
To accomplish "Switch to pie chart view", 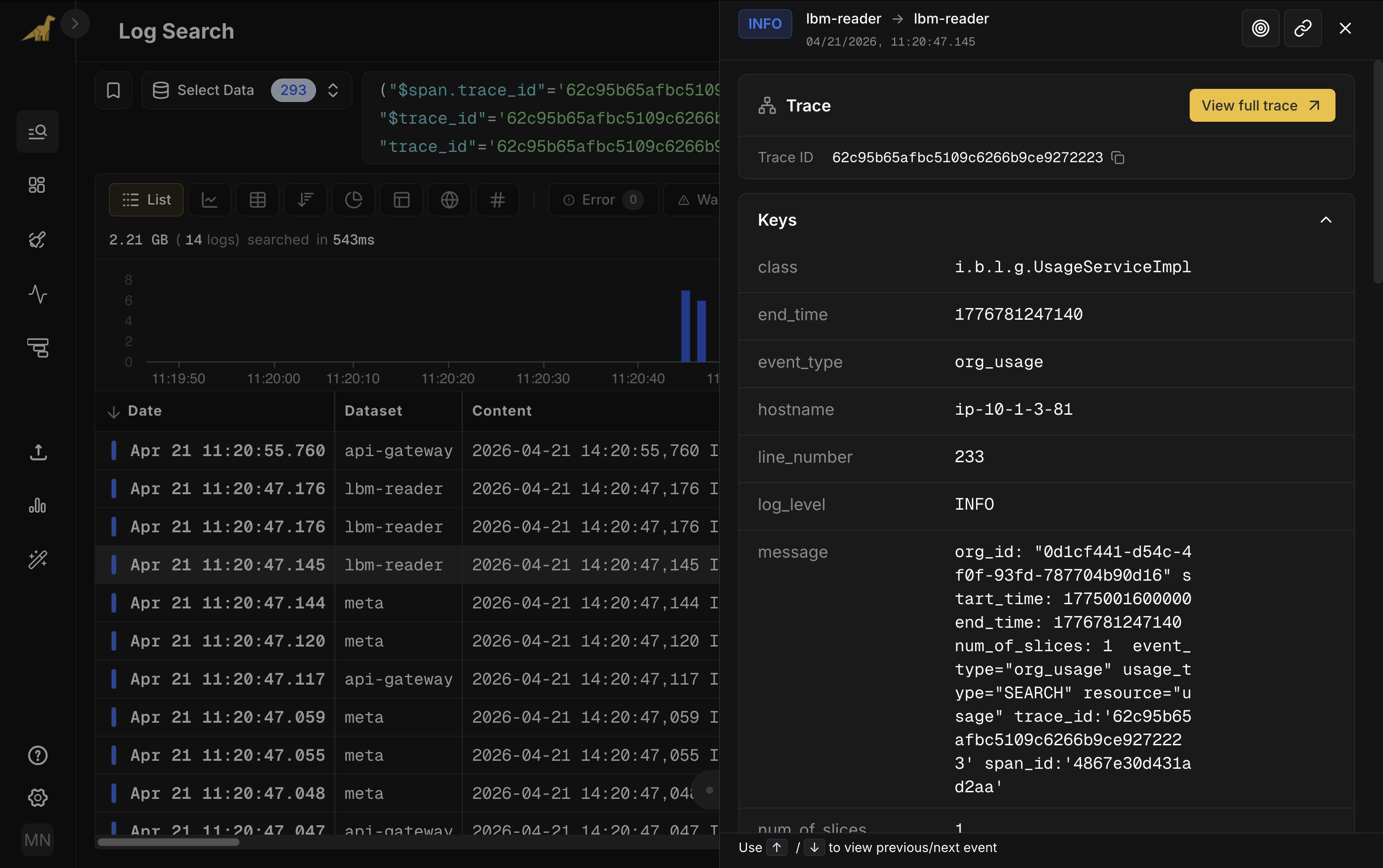I will pos(353,200).
